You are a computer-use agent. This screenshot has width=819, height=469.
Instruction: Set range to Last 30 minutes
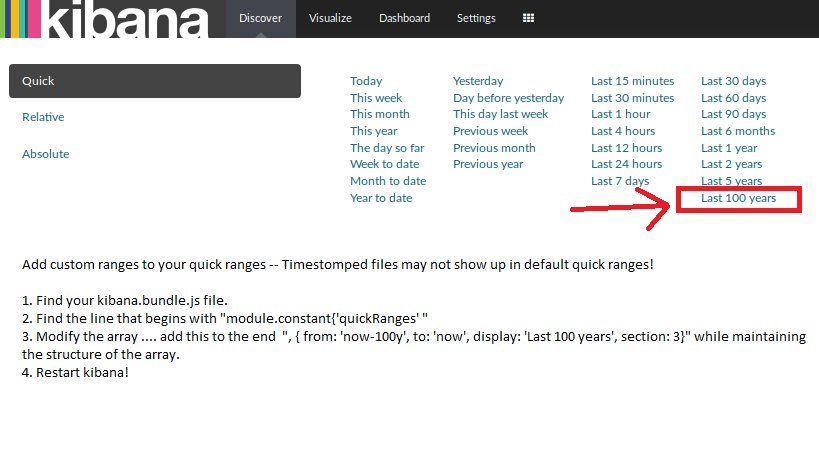point(633,98)
